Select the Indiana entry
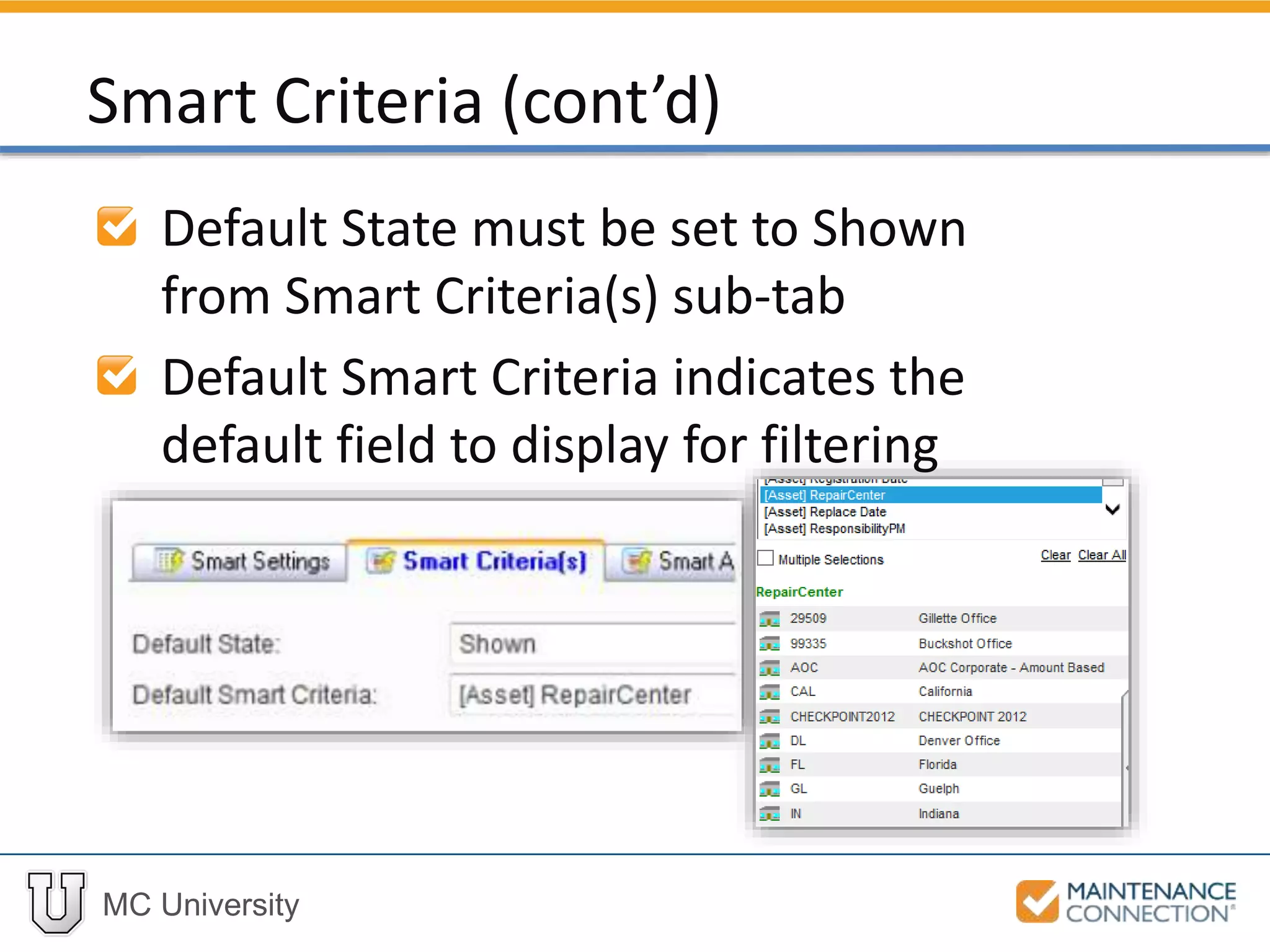Viewport: 1270px width, 952px height. point(939,814)
